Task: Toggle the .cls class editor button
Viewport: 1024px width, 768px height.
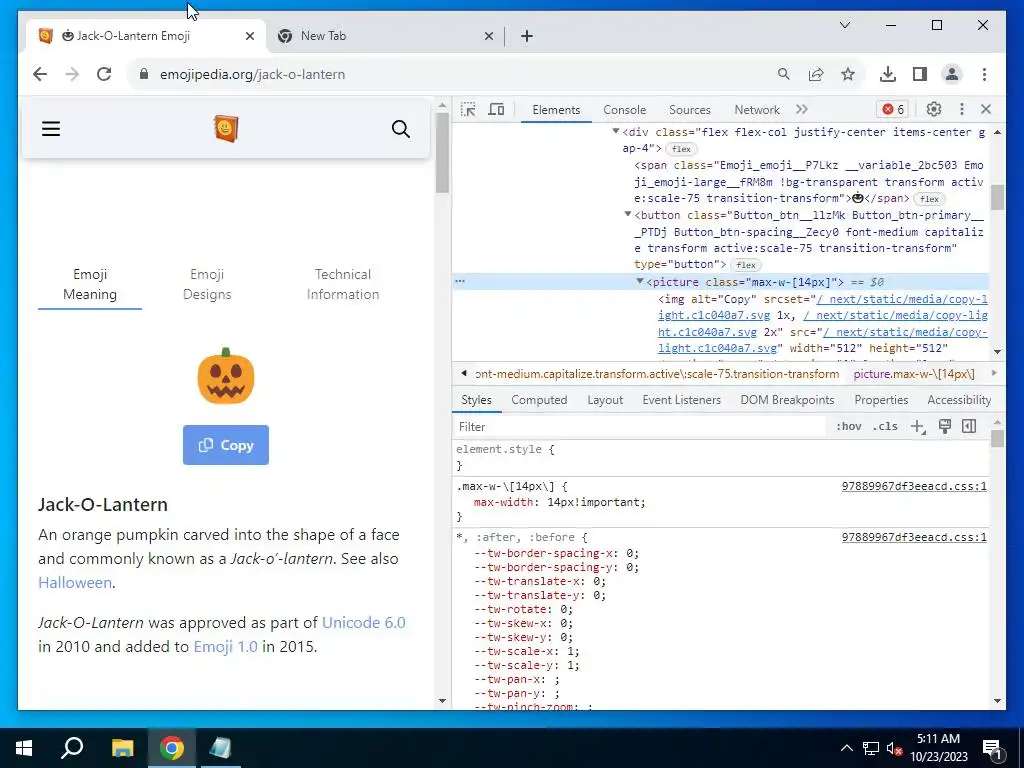Action: click(885, 426)
